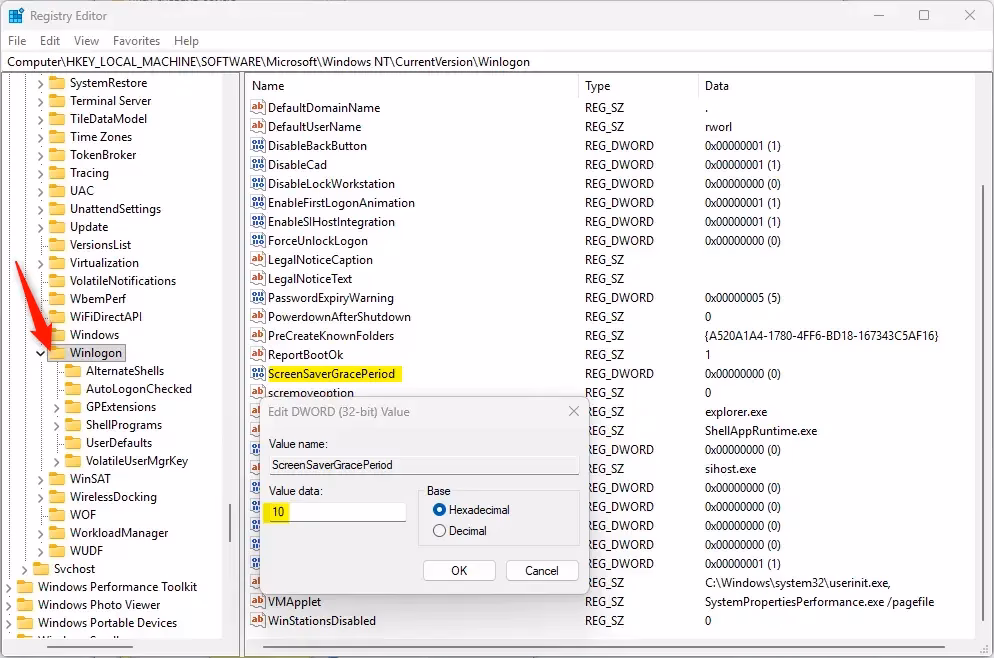Click the string icon beside VMApplet
Viewport: 994px width, 658px height.
[258, 602]
